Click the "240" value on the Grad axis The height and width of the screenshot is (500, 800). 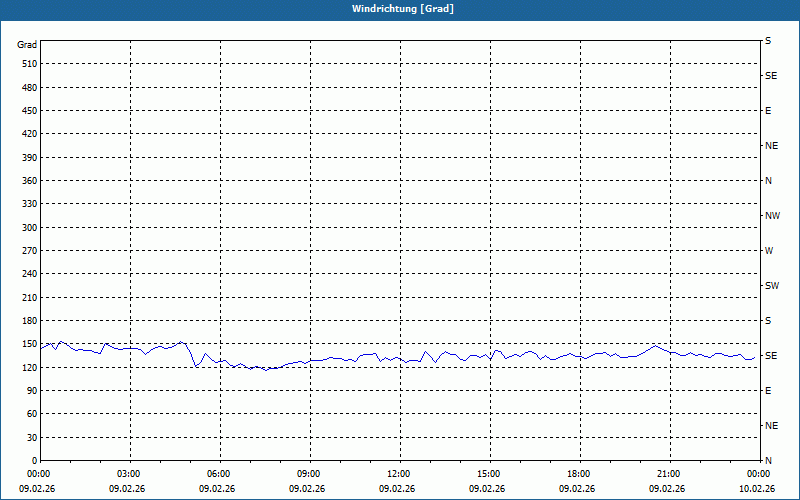30,274
